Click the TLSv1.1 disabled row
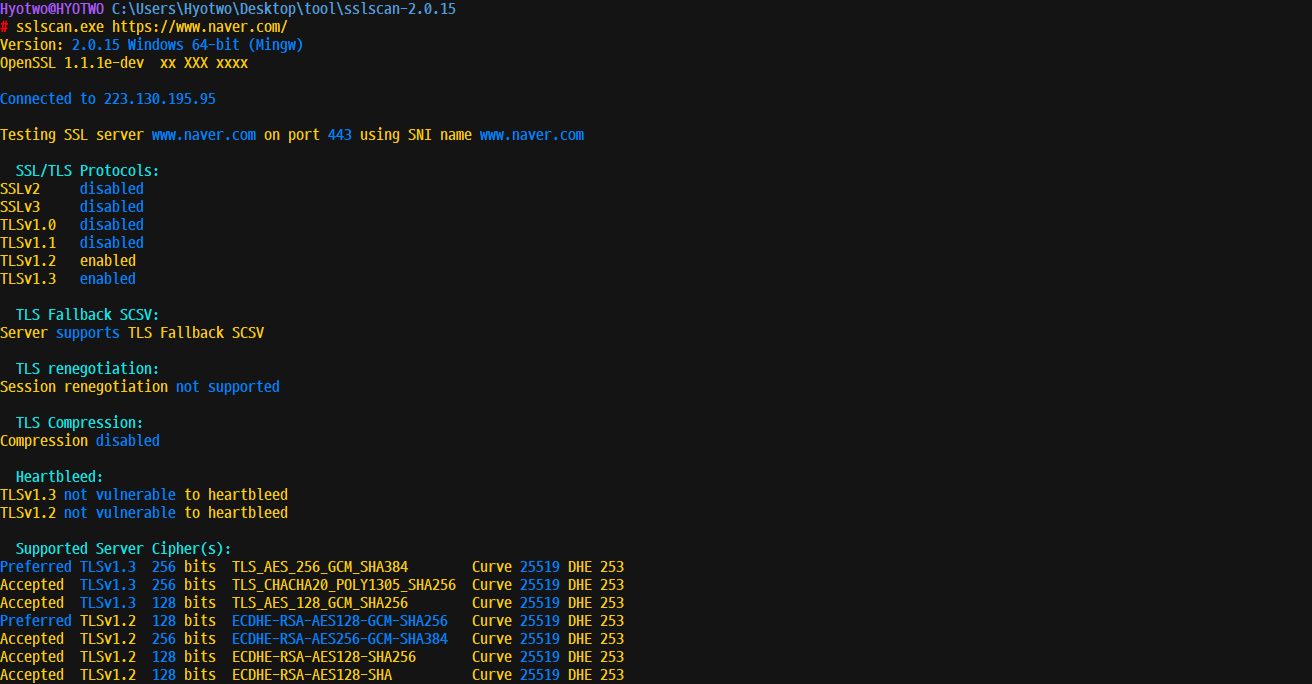This screenshot has width=1312, height=684. (72, 243)
